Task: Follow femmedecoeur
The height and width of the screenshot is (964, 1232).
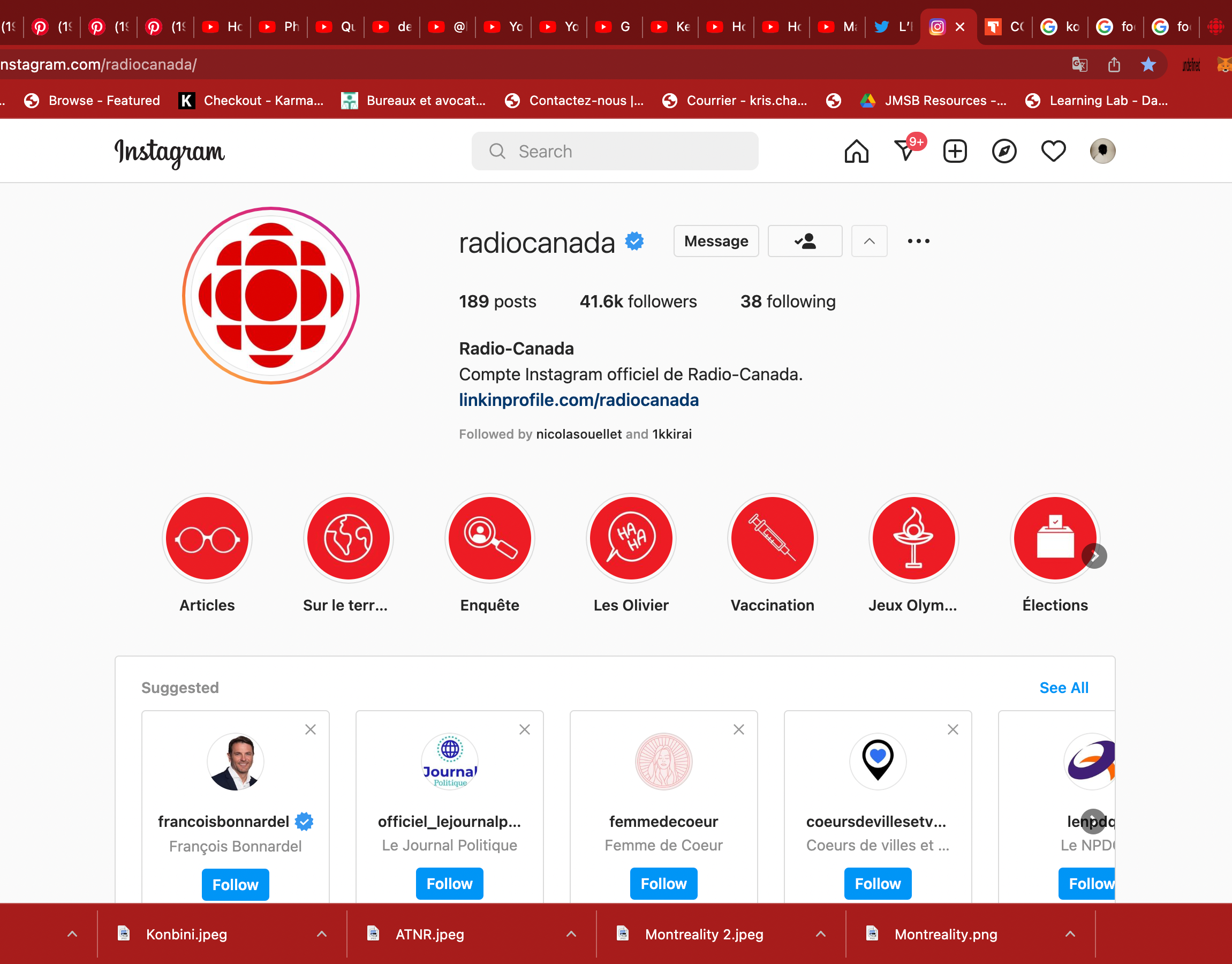Action: [663, 883]
